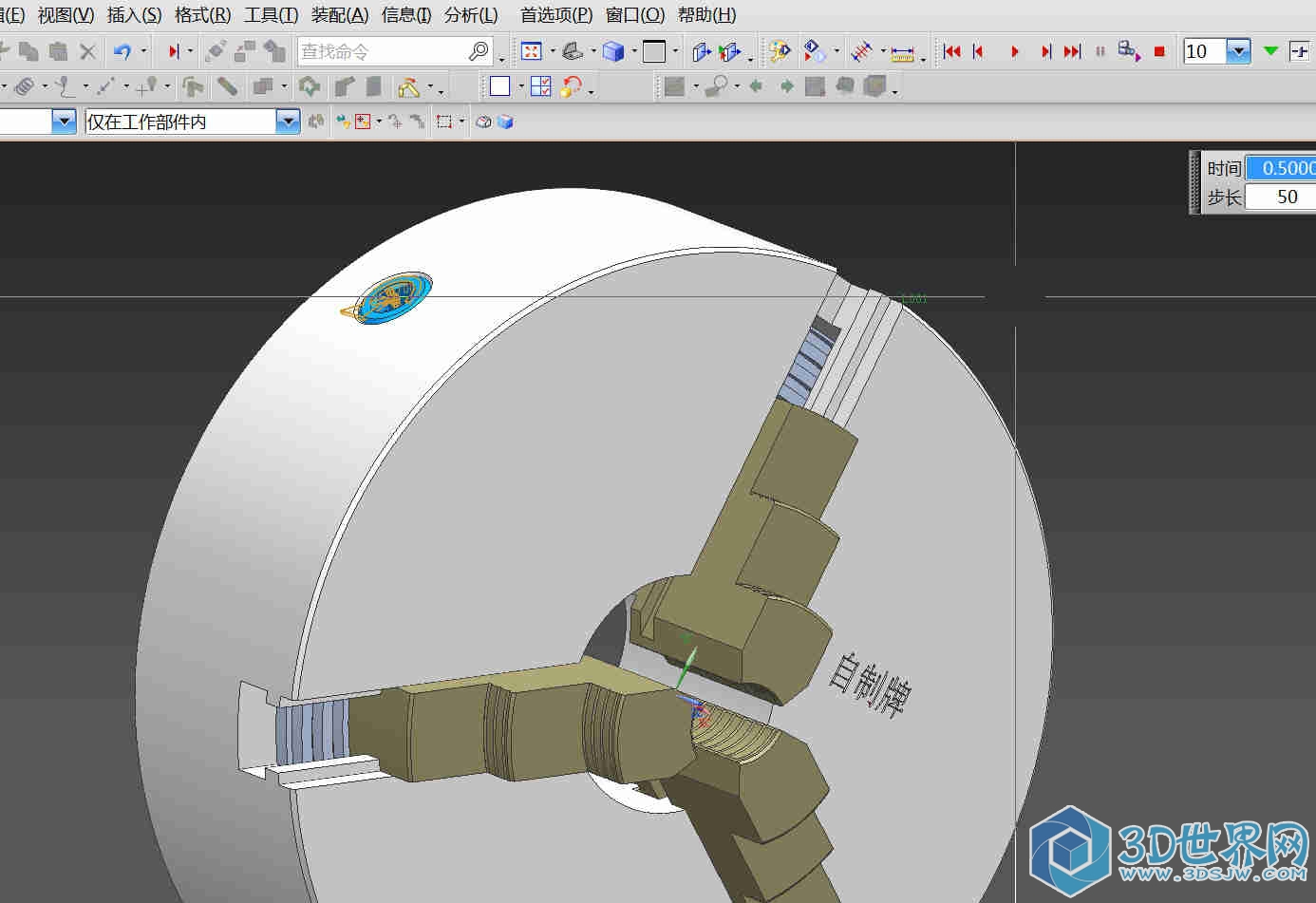
Task: Open the 插入(S) menu
Action: pyautogui.click(x=134, y=15)
